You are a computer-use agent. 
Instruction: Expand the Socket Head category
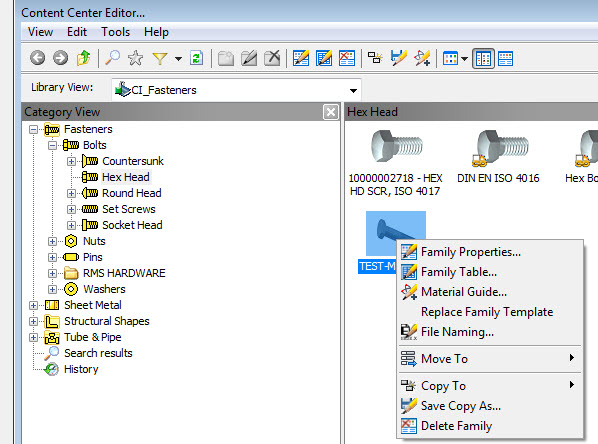click(x=71, y=226)
